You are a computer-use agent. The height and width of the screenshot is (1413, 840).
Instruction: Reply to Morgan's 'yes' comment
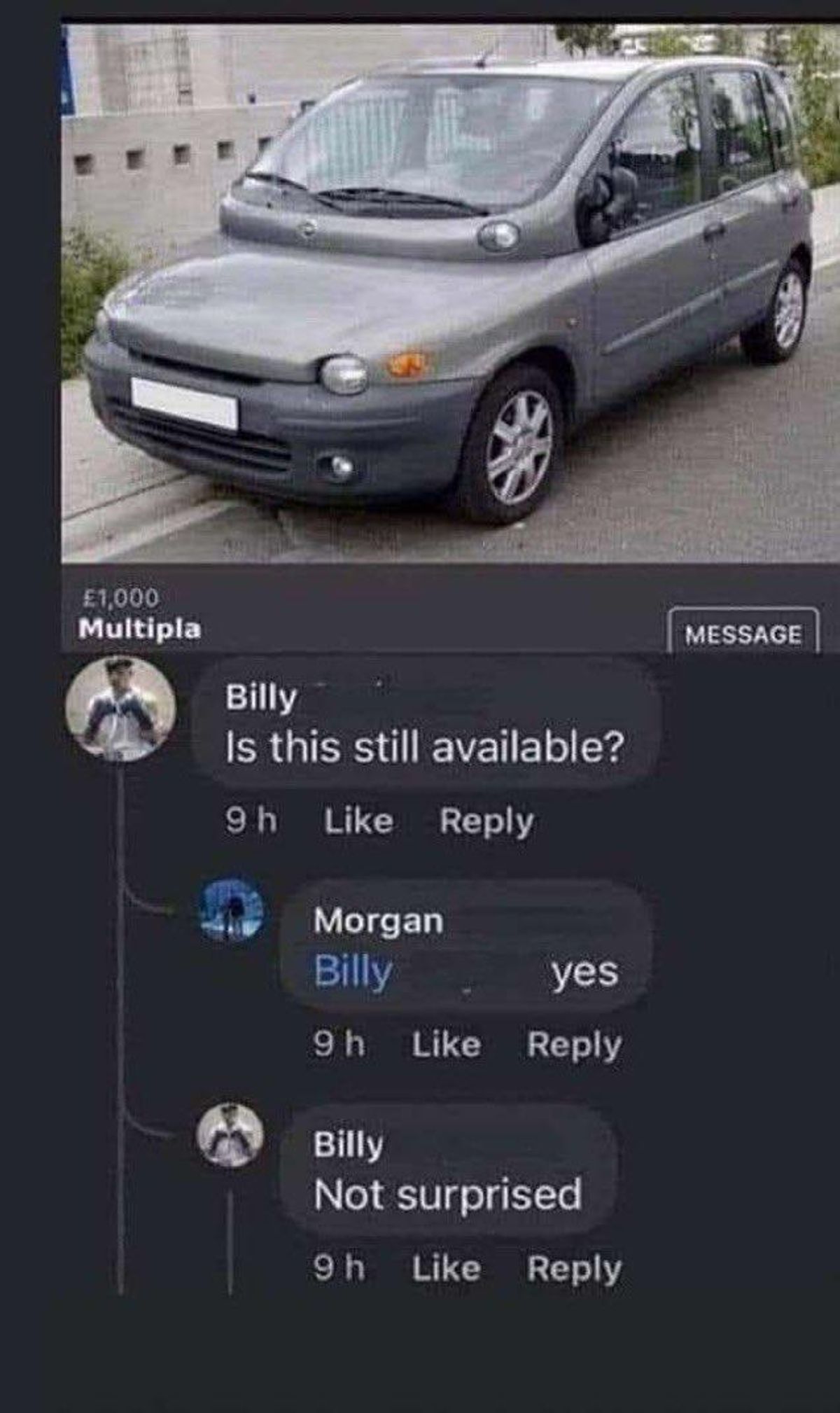(x=574, y=1046)
